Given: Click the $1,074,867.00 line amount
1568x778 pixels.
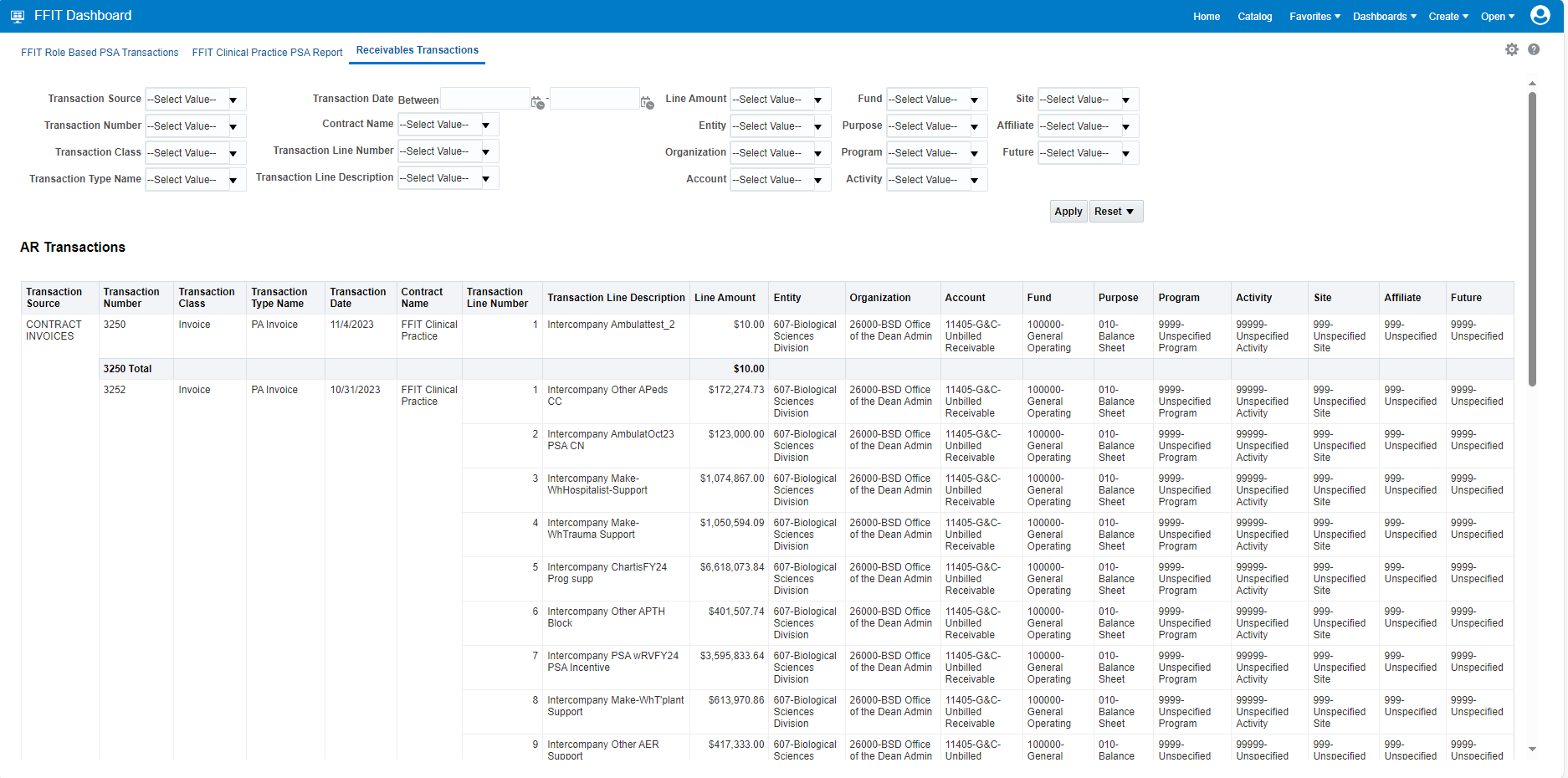Looking at the screenshot, I should (732, 479).
